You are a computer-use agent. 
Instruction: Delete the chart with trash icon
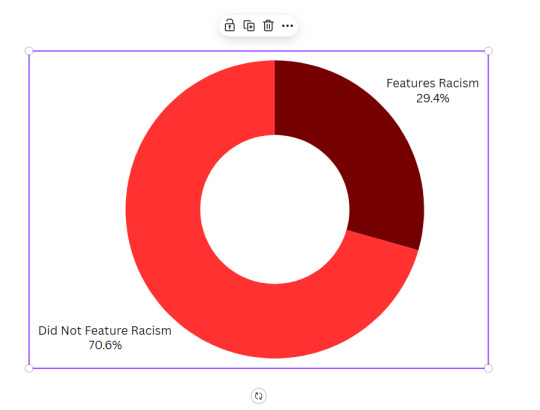point(268,25)
